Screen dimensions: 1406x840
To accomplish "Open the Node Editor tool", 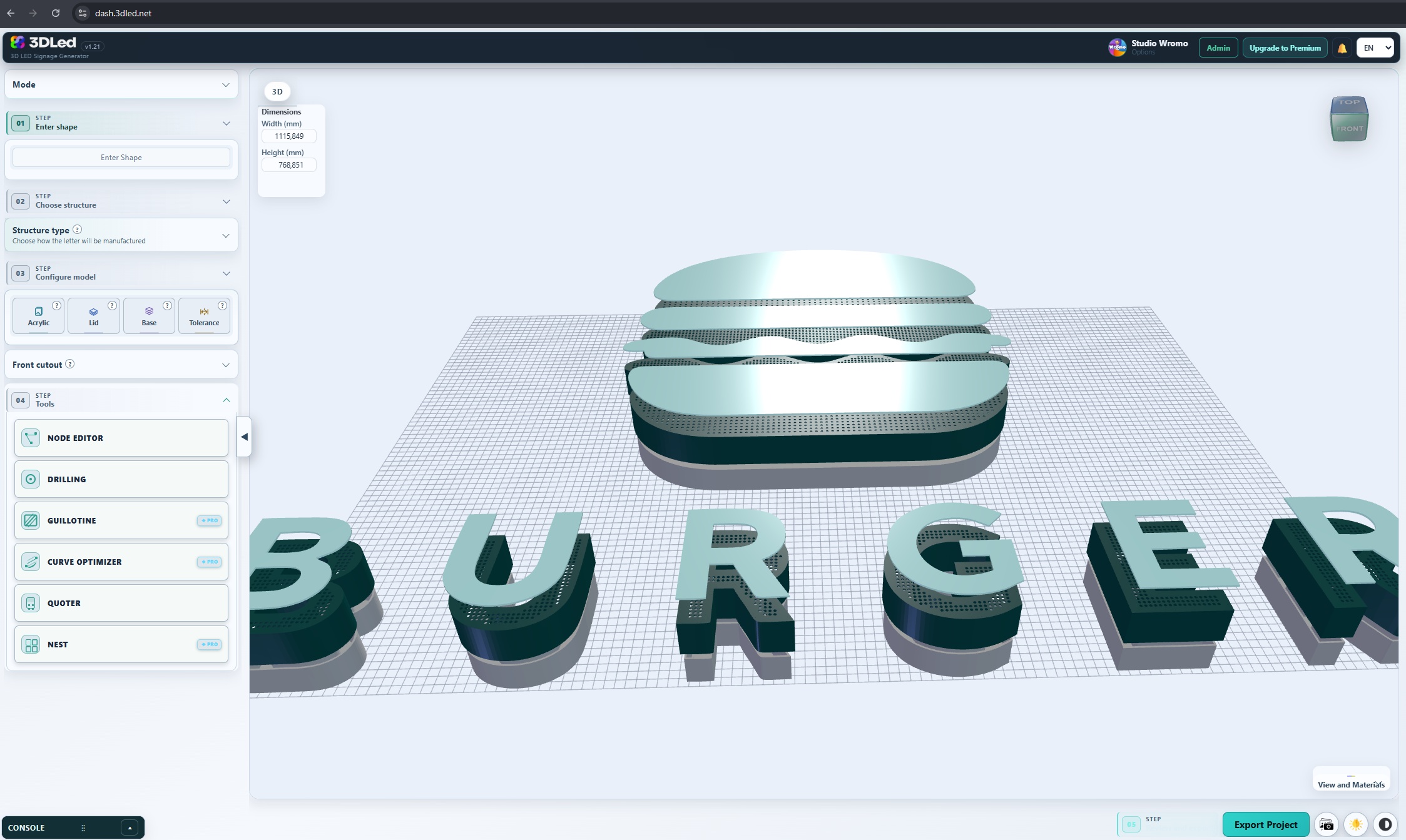I will point(121,438).
